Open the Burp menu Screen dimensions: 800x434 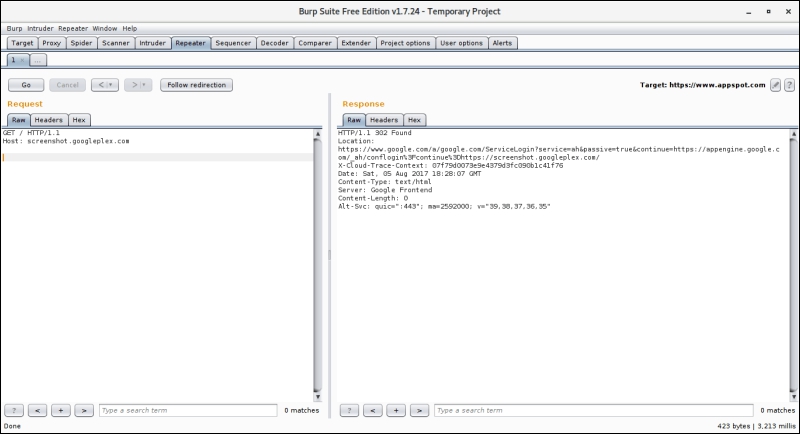[14, 28]
